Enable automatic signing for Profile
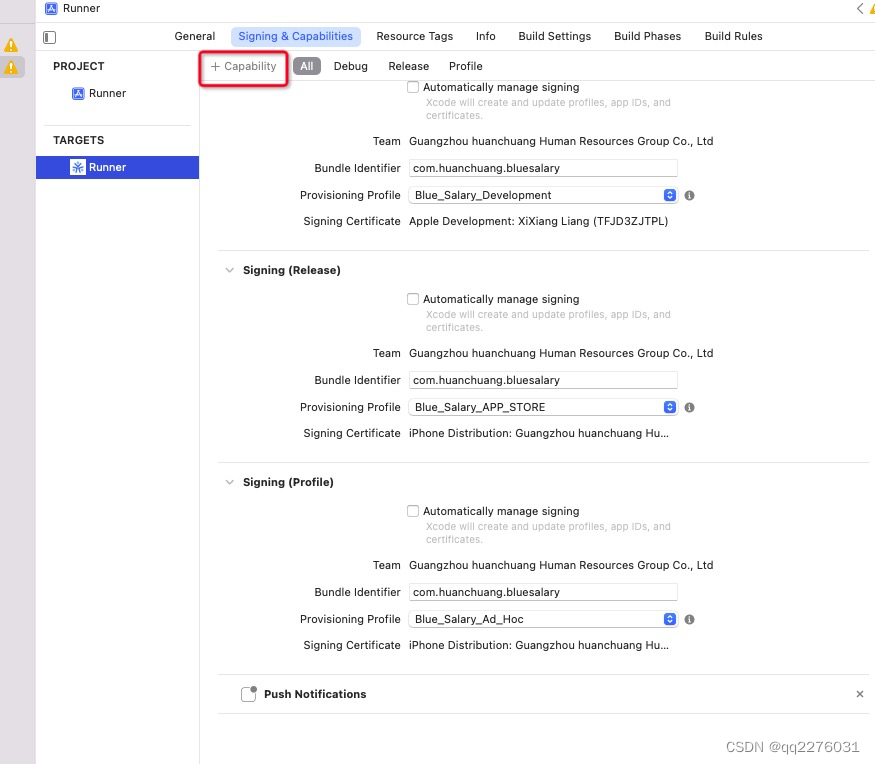 (x=413, y=511)
